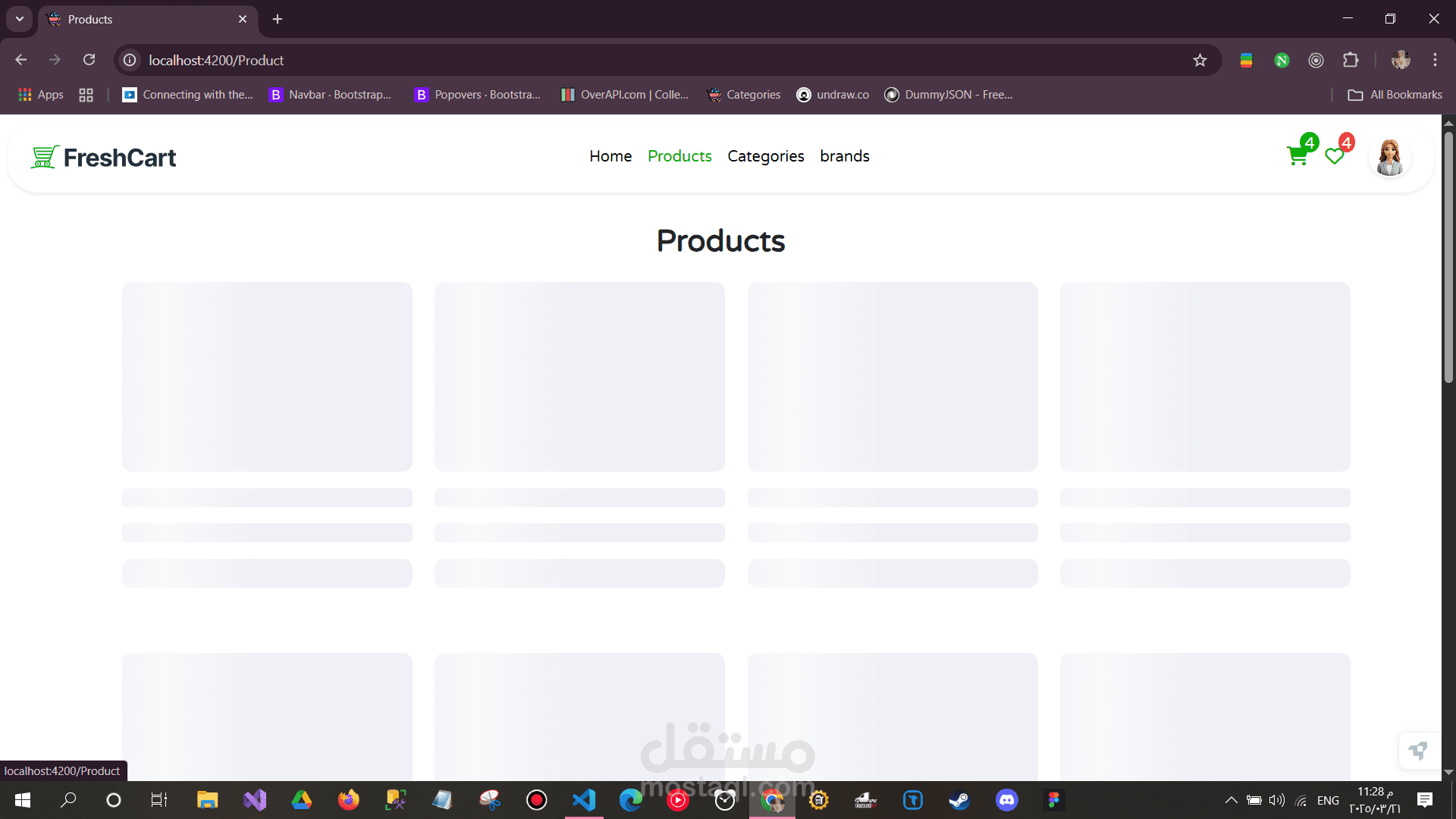The width and height of the screenshot is (1456, 819).
Task: Open the shopping cart icon
Action: pyautogui.click(x=1298, y=156)
